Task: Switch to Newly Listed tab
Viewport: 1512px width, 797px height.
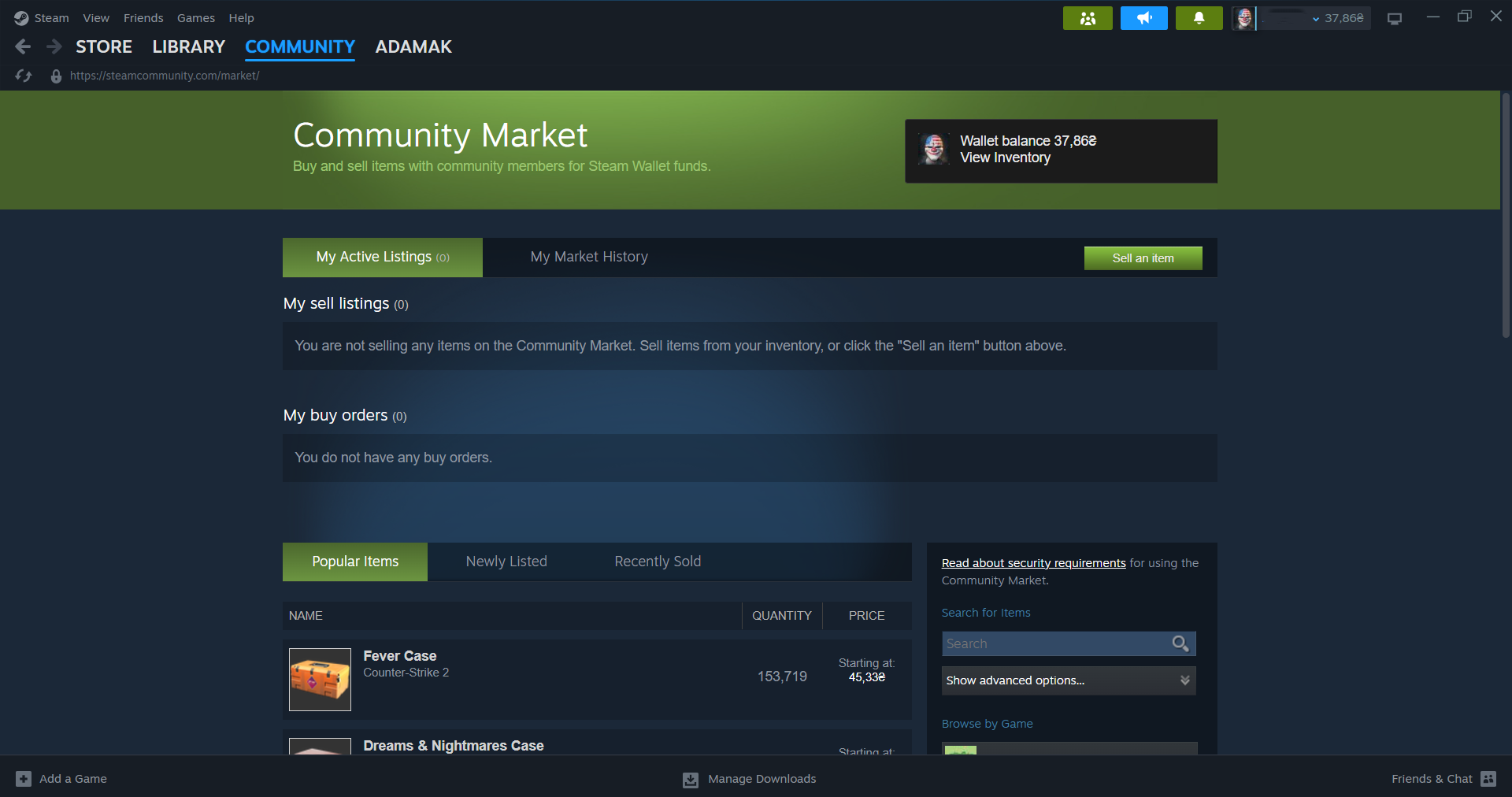Action: [x=506, y=562]
